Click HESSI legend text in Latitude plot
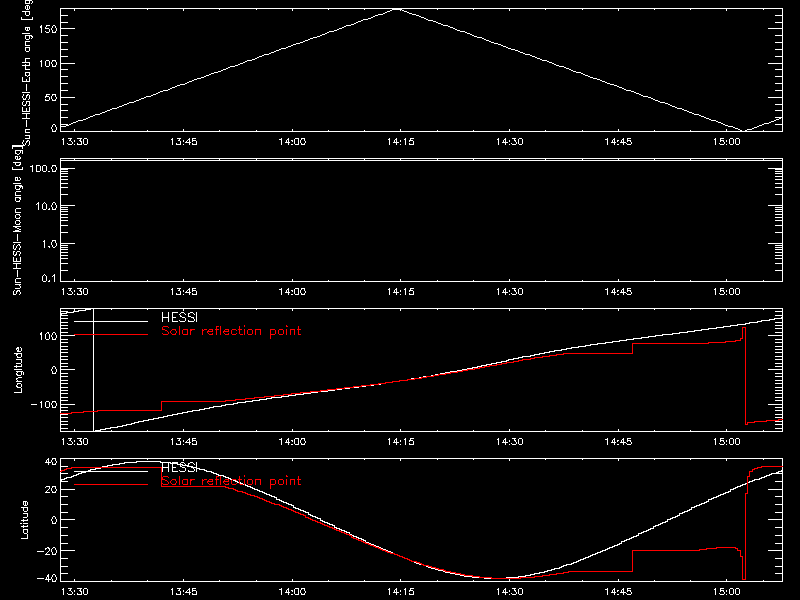 [x=179, y=467]
